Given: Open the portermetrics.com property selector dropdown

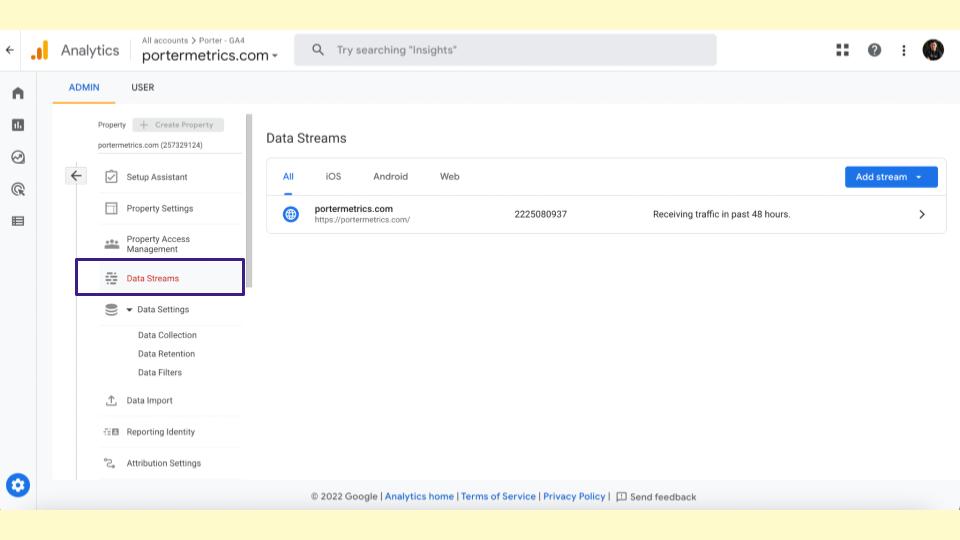Looking at the screenshot, I should click(209, 56).
